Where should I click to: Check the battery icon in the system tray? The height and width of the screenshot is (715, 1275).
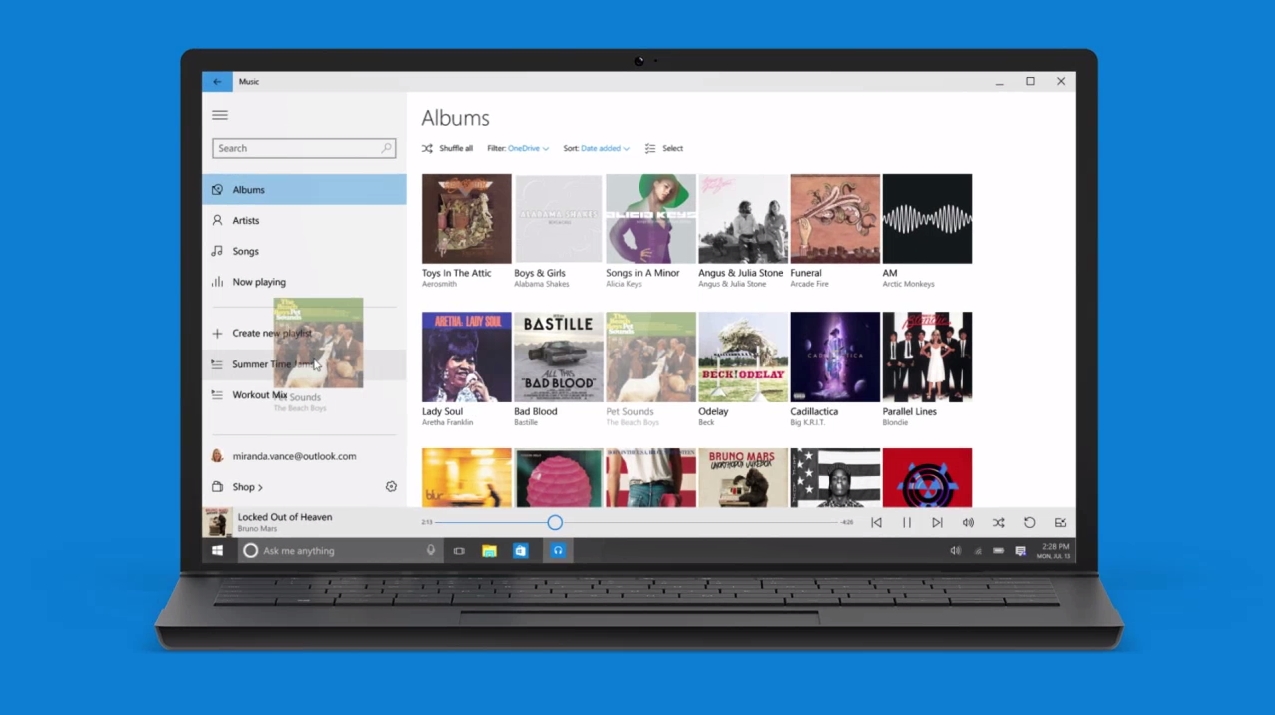[998, 551]
